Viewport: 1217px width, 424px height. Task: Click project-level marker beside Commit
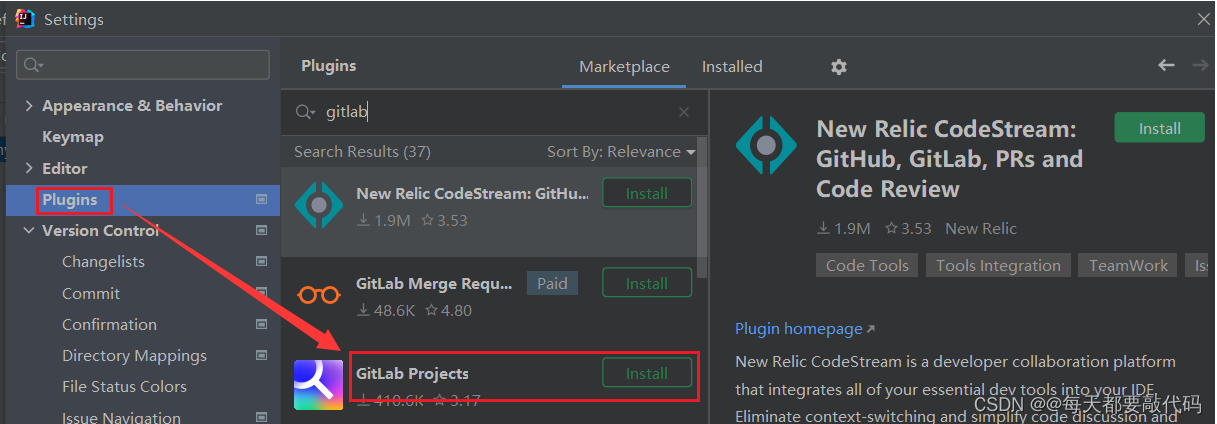pyautogui.click(x=261, y=293)
